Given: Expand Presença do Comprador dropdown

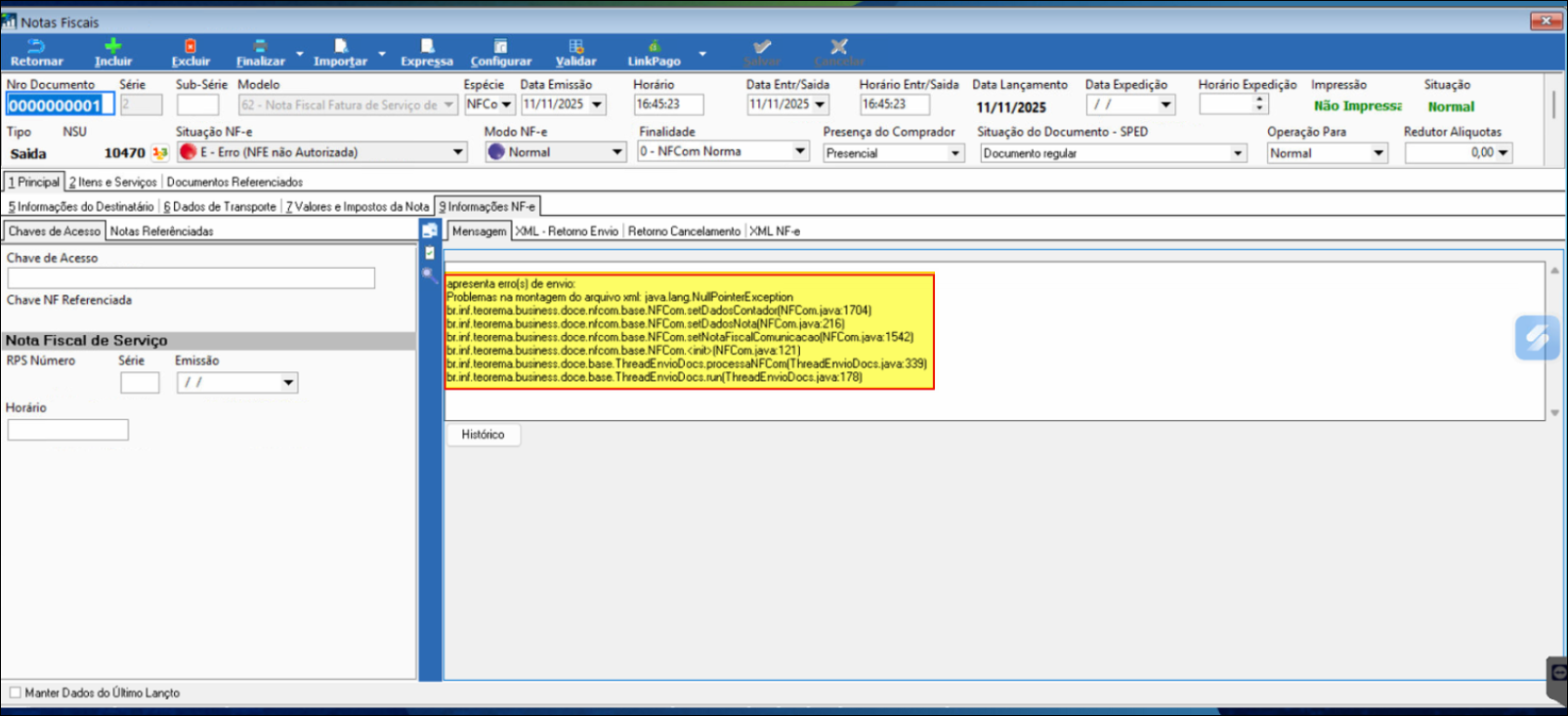Looking at the screenshot, I should tap(955, 153).
